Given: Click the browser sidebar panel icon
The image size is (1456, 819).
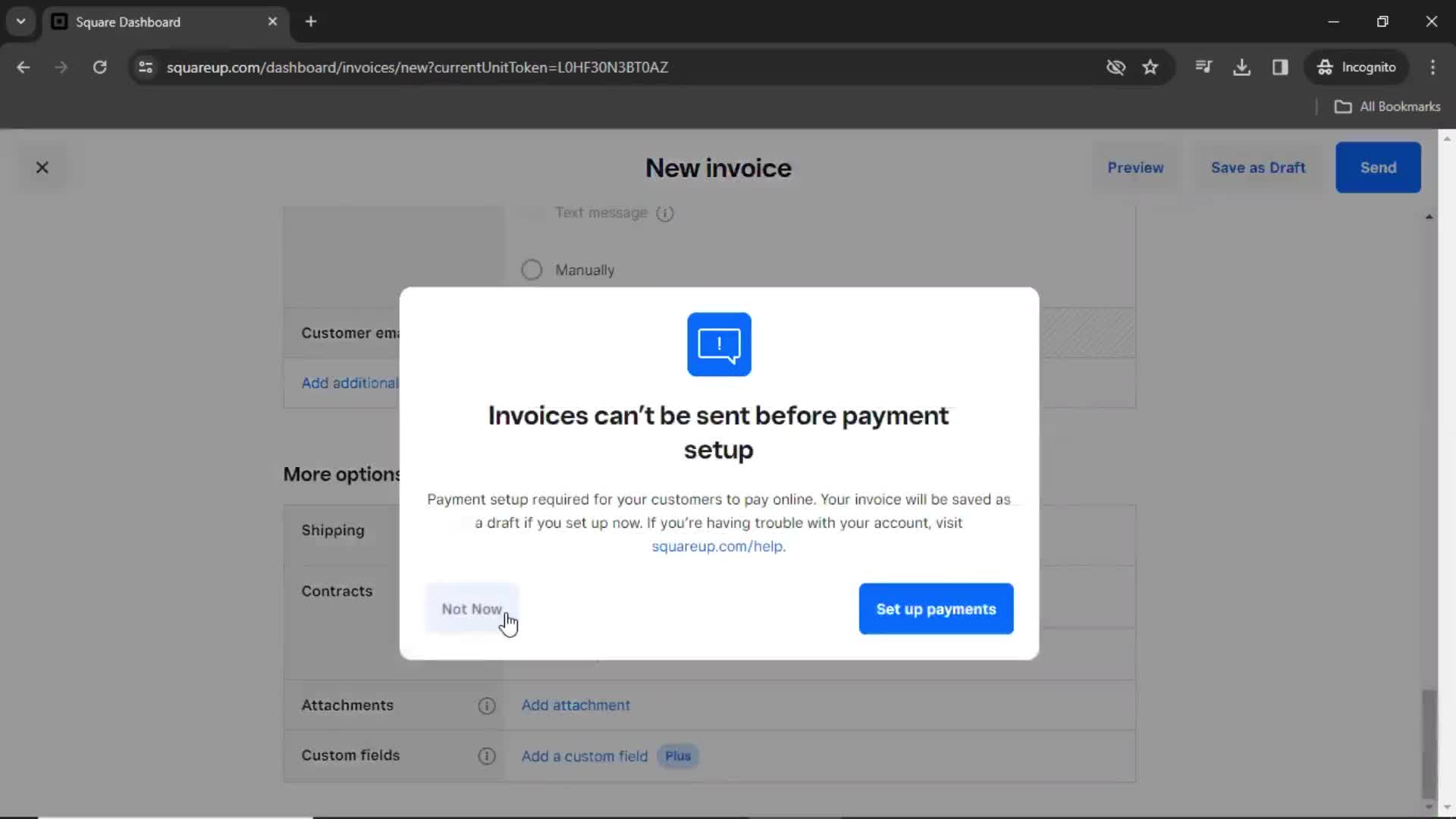Looking at the screenshot, I should point(1281,67).
